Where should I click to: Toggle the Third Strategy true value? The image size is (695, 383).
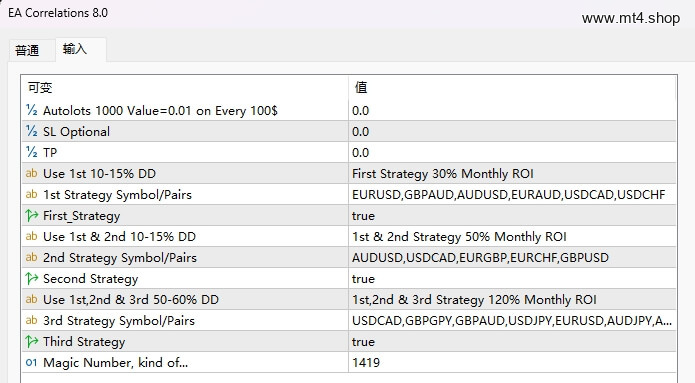(512, 341)
